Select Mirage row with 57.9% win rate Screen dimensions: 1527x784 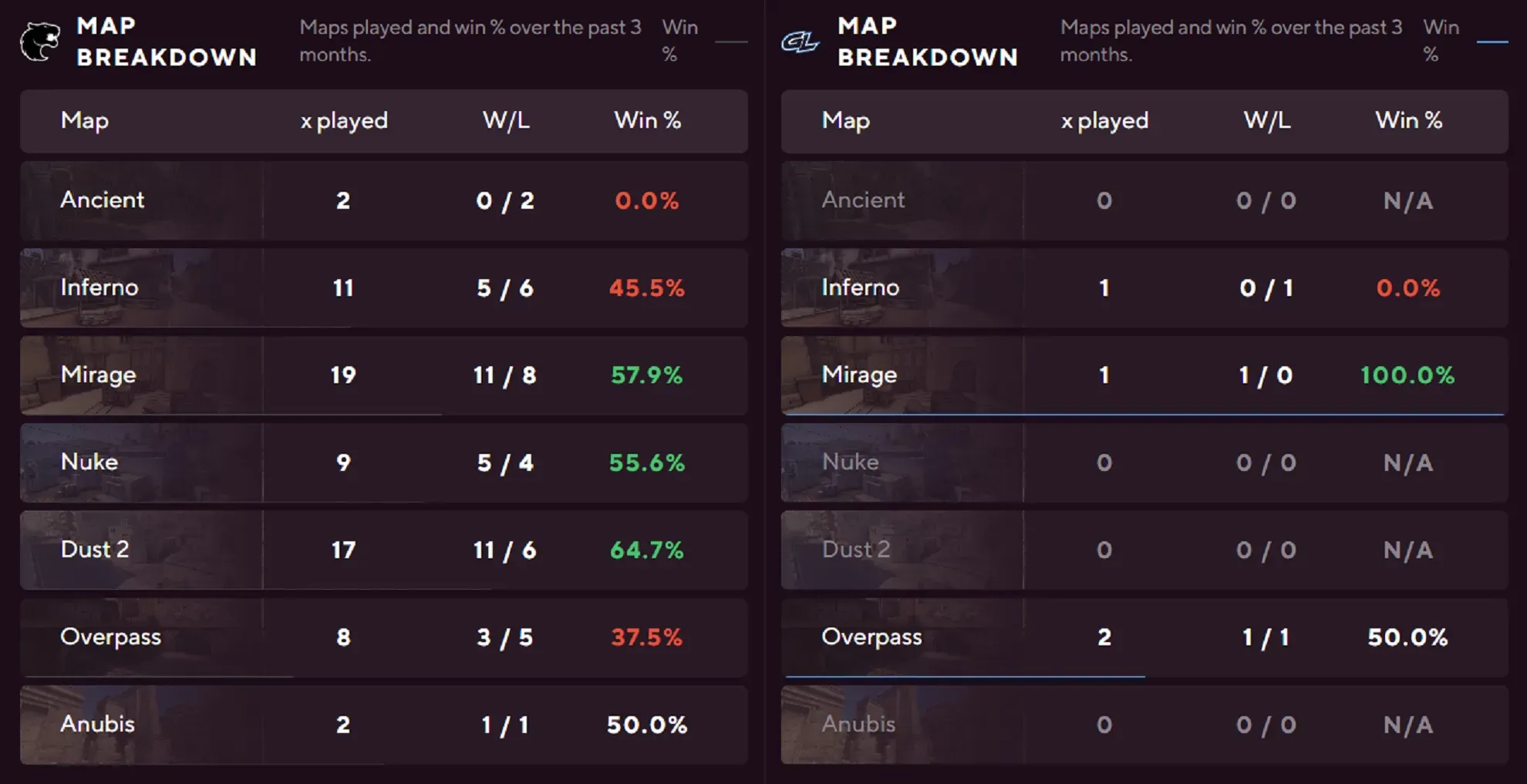(383, 375)
